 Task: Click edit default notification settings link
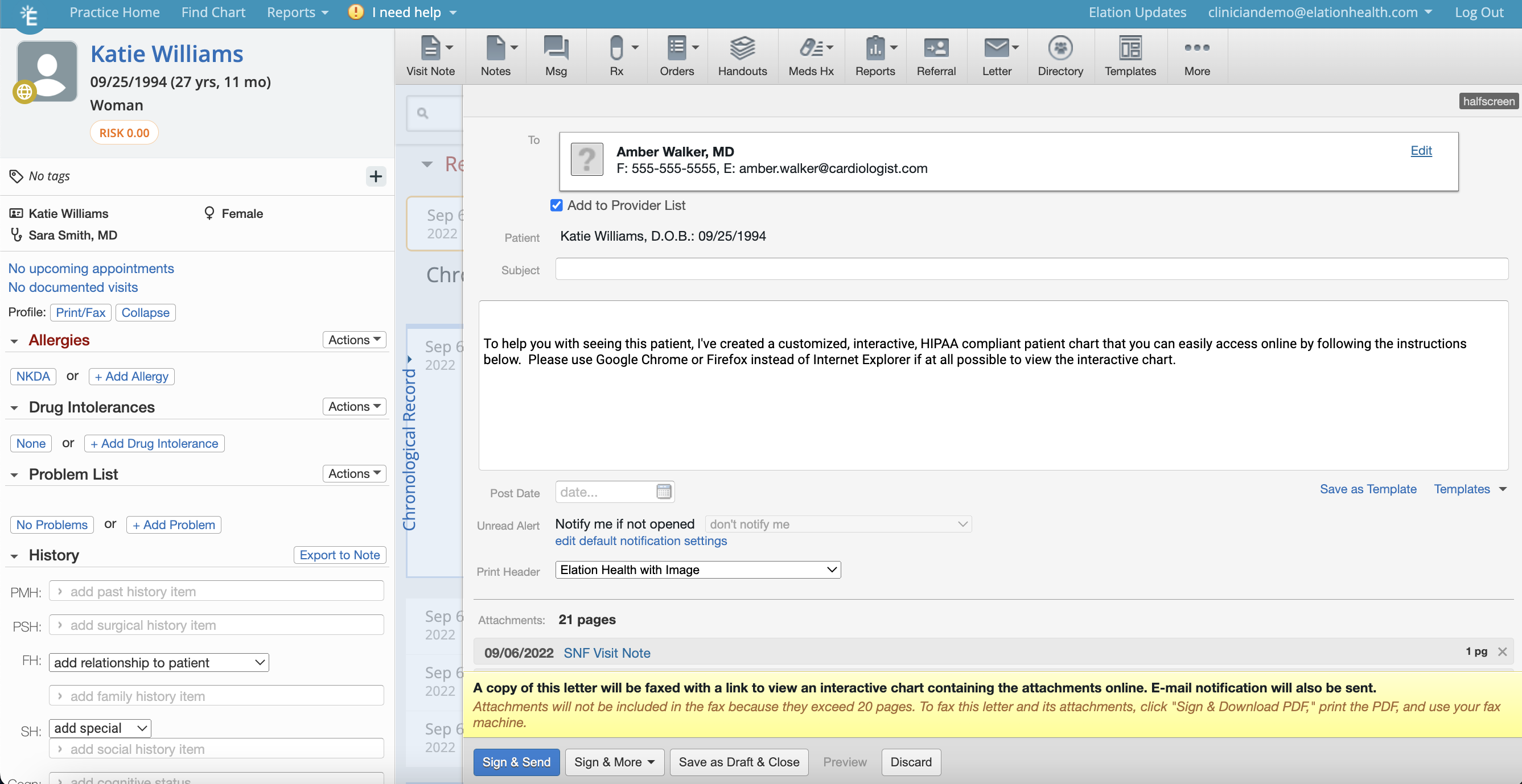point(640,540)
